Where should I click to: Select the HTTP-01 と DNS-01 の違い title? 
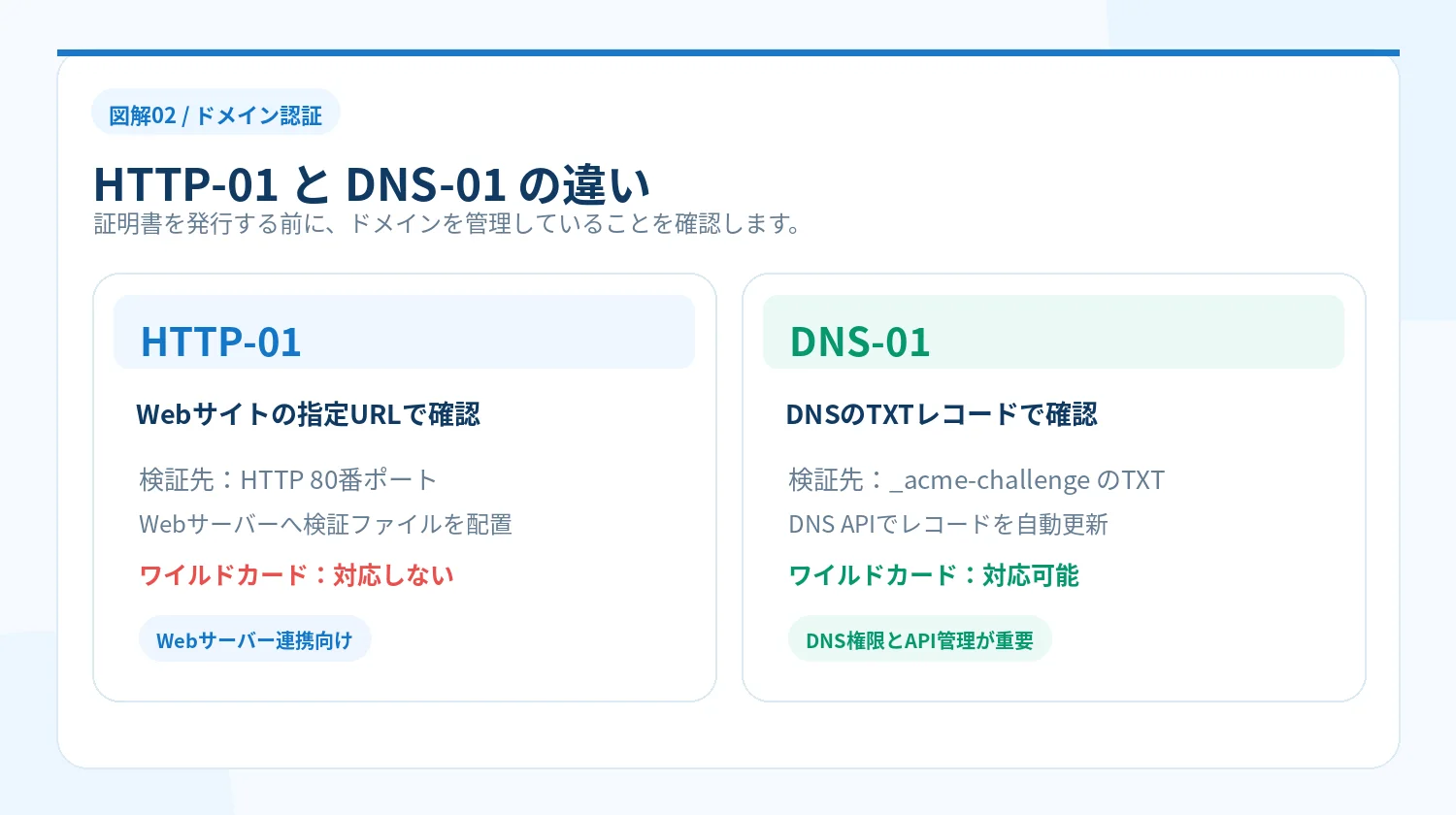point(372,184)
